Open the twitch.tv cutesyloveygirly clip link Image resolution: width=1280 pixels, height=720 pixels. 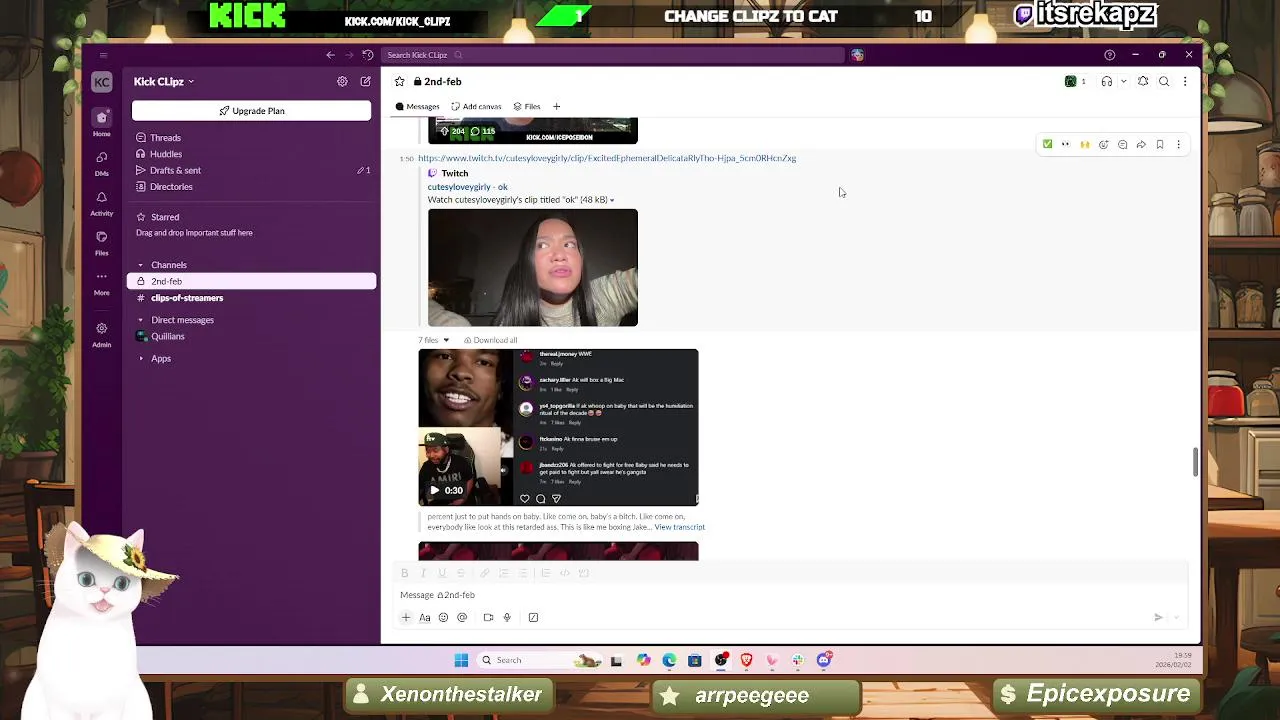607,158
